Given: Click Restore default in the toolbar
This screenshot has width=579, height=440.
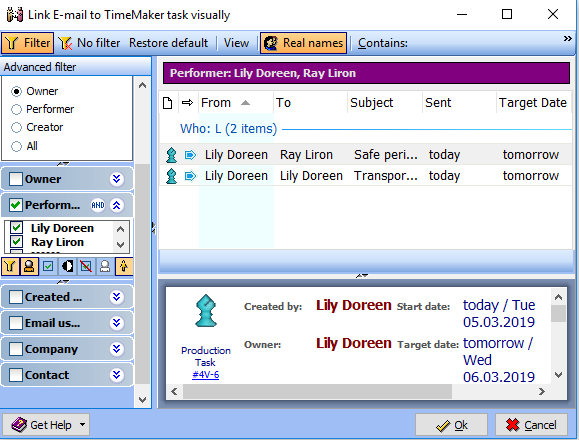Looking at the screenshot, I should pyautogui.click(x=168, y=43).
